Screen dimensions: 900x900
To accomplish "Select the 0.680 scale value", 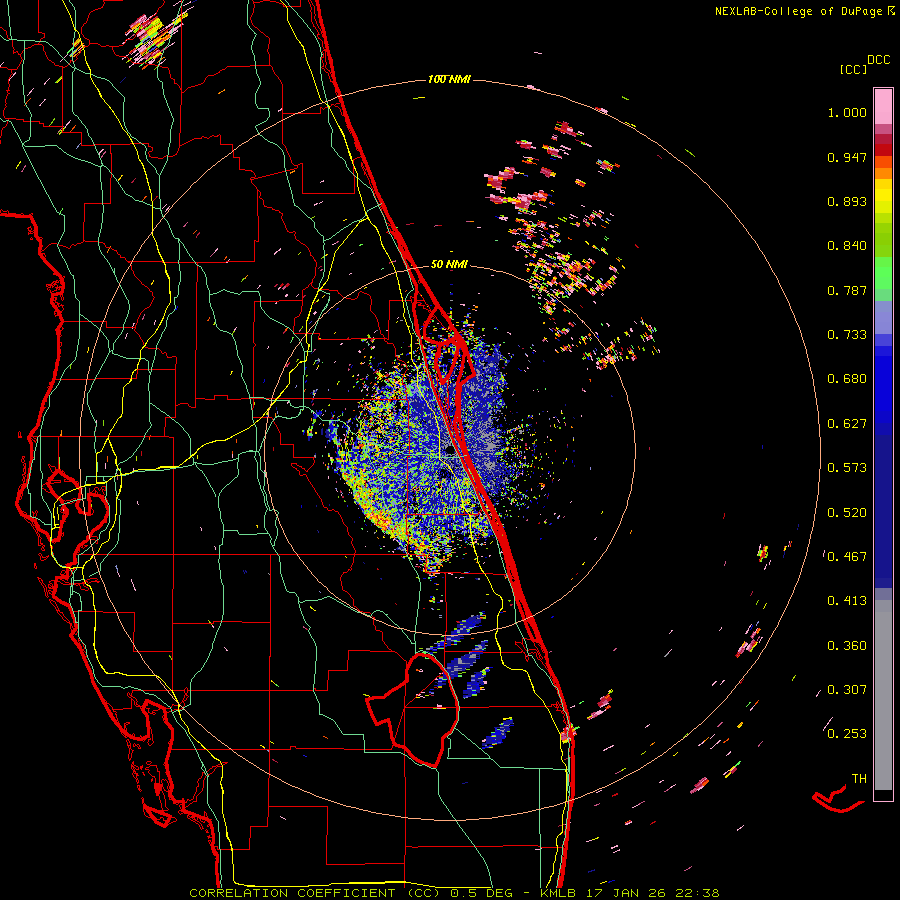I will (847, 379).
